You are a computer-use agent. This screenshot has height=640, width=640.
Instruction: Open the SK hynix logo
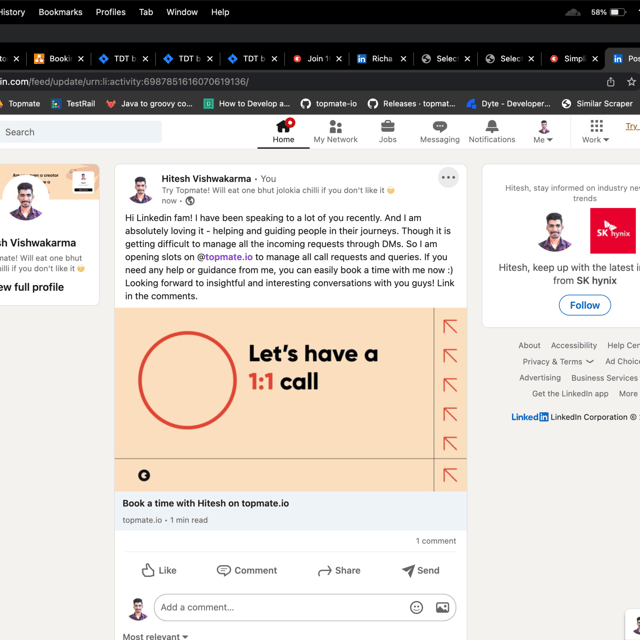point(613,231)
